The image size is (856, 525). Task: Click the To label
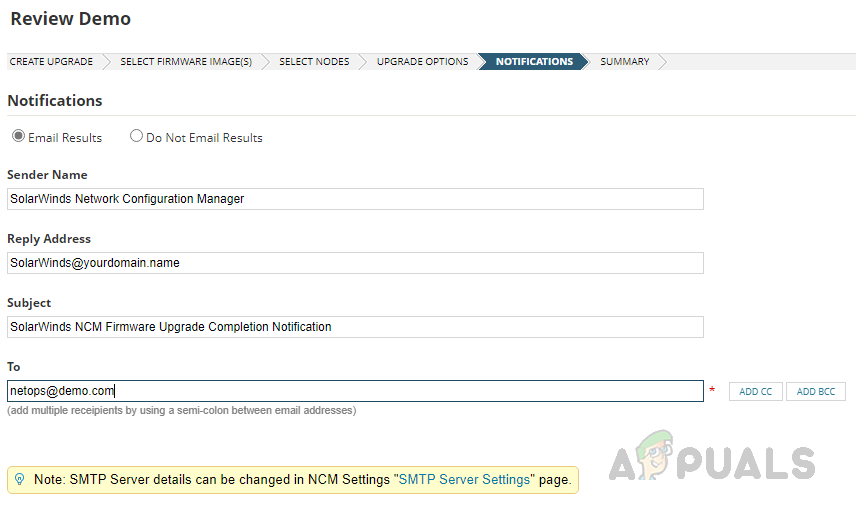(x=14, y=367)
